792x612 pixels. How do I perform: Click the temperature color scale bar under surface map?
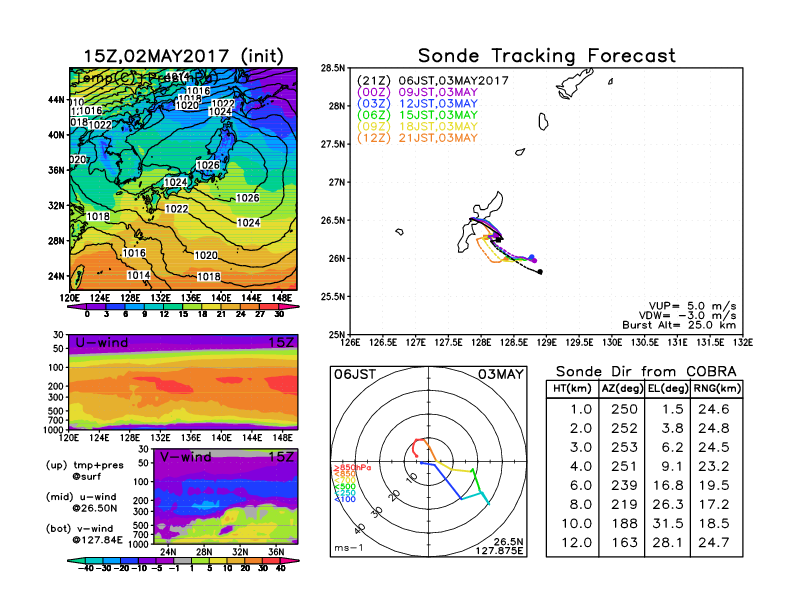click(182, 304)
